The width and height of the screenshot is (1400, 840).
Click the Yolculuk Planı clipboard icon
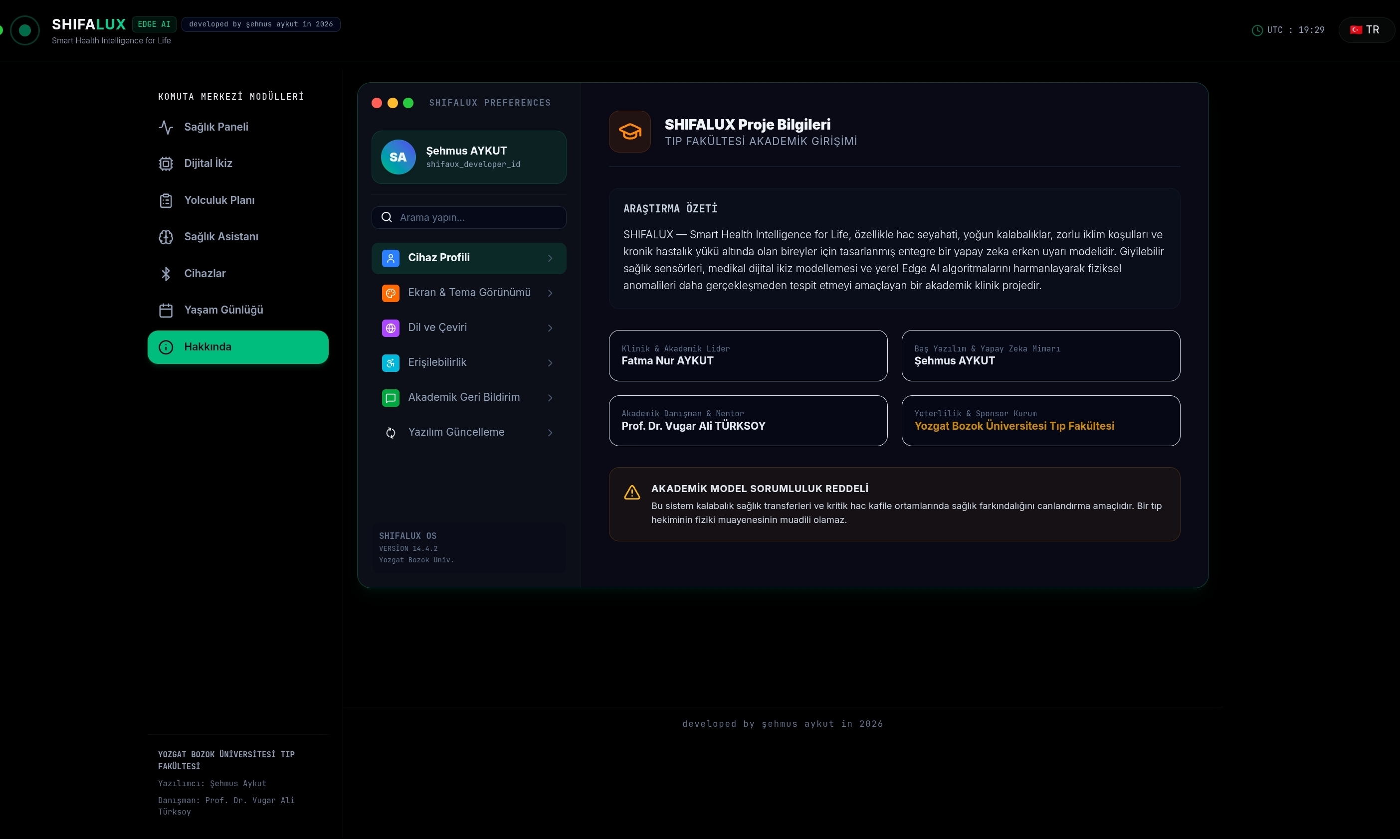coord(166,200)
